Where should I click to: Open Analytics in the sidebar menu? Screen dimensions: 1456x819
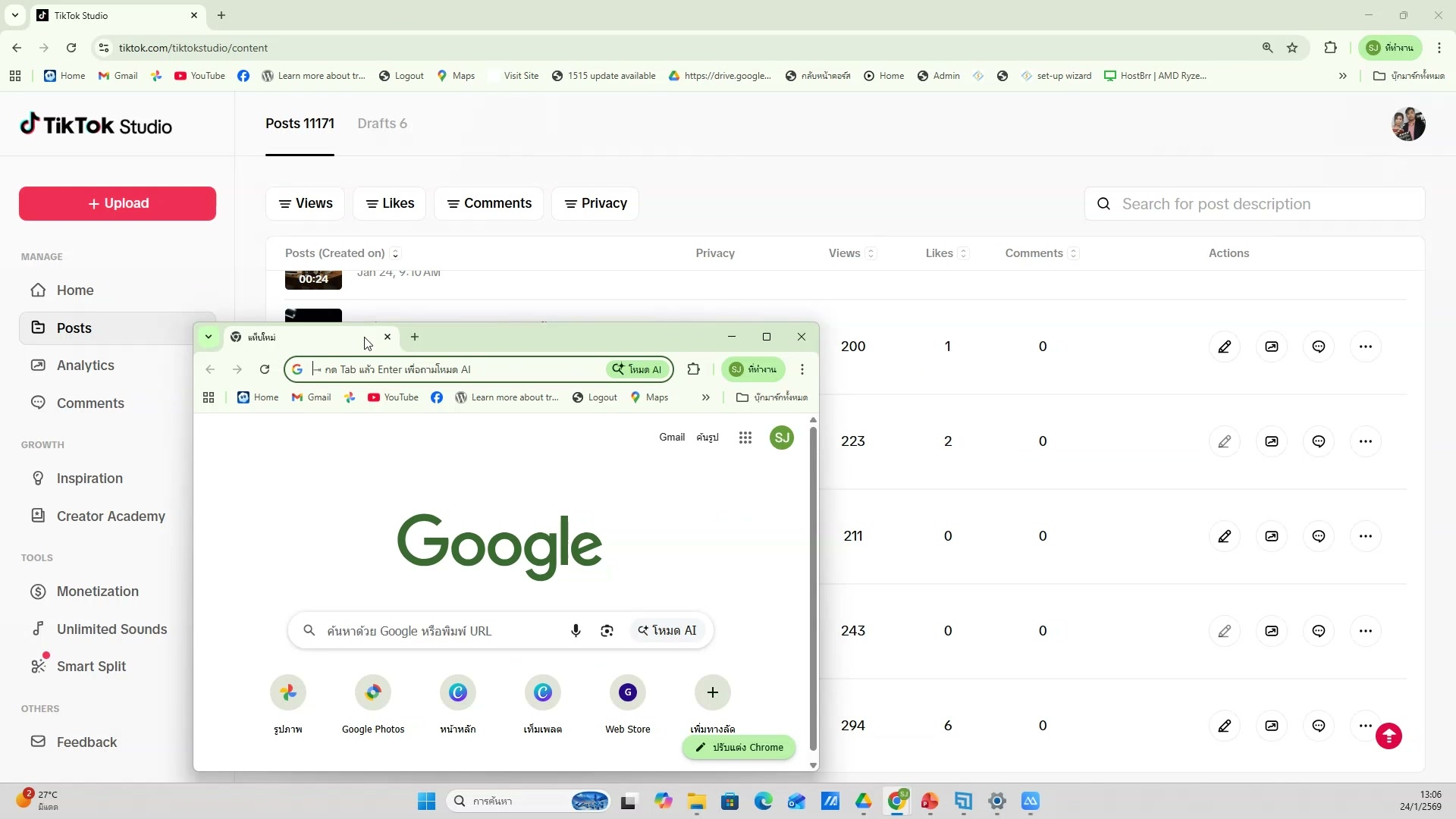pyautogui.click(x=85, y=366)
